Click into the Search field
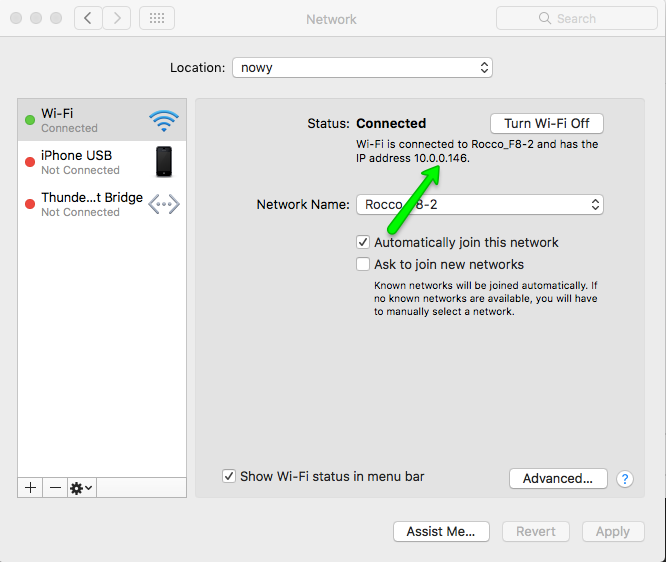The height and width of the screenshot is (562, 666). (576, 18)
